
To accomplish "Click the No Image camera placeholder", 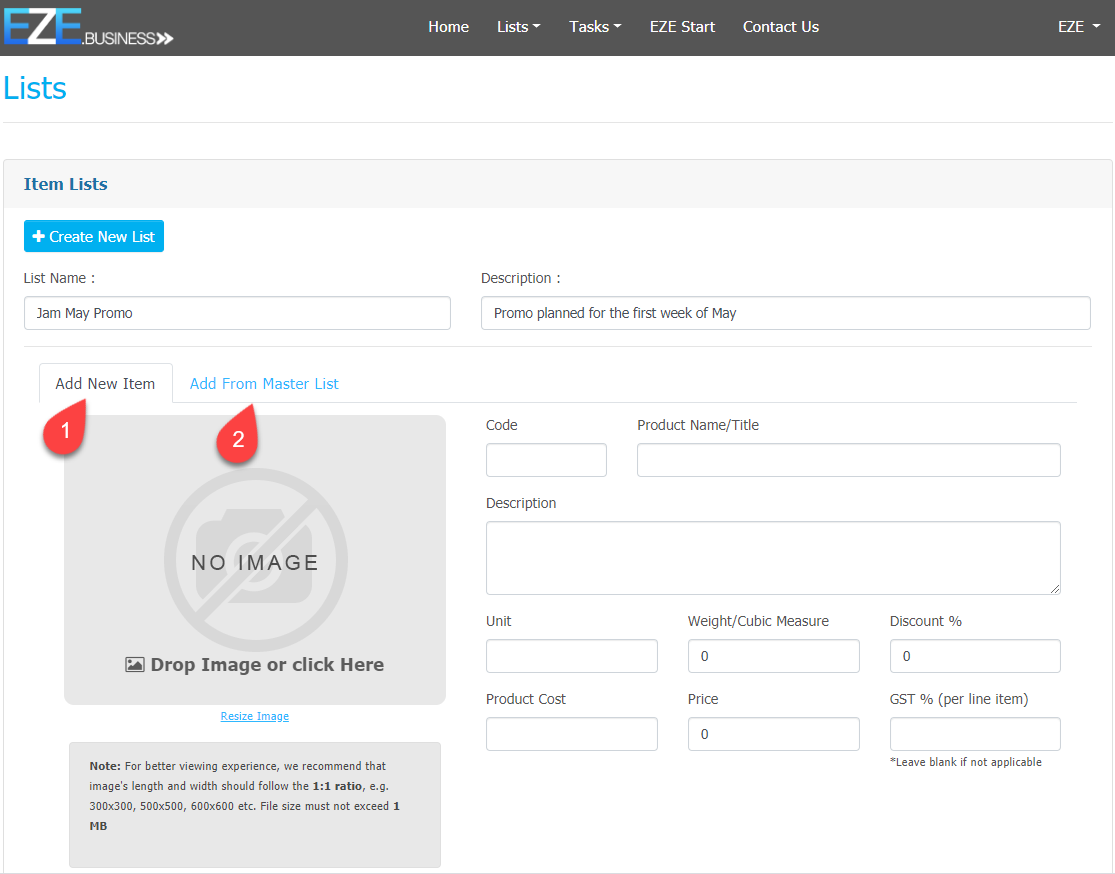I will [x=255, y=560].
